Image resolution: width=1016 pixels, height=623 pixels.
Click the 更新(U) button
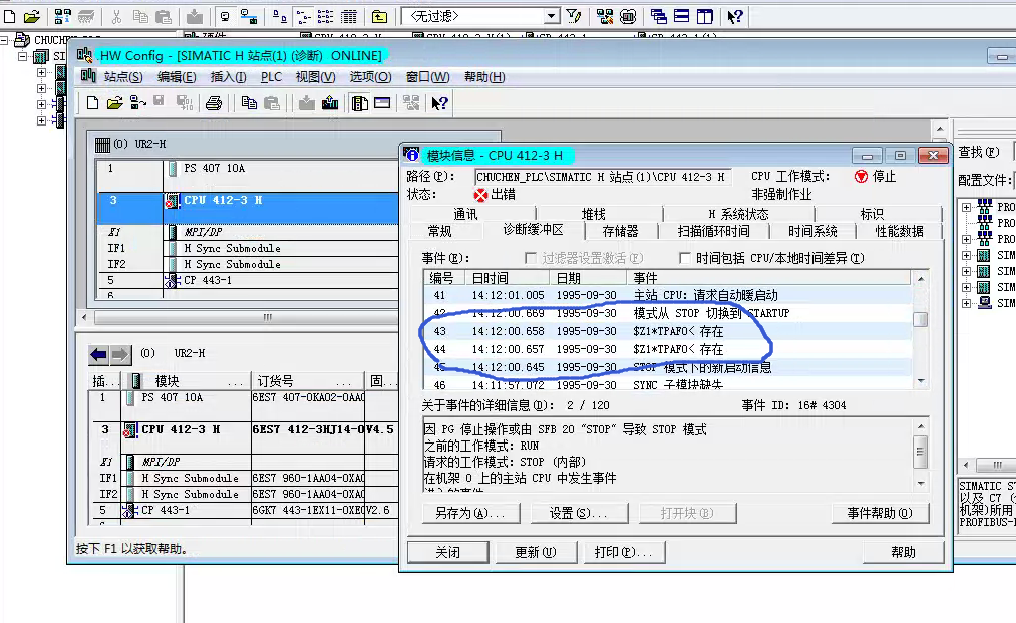536,552
